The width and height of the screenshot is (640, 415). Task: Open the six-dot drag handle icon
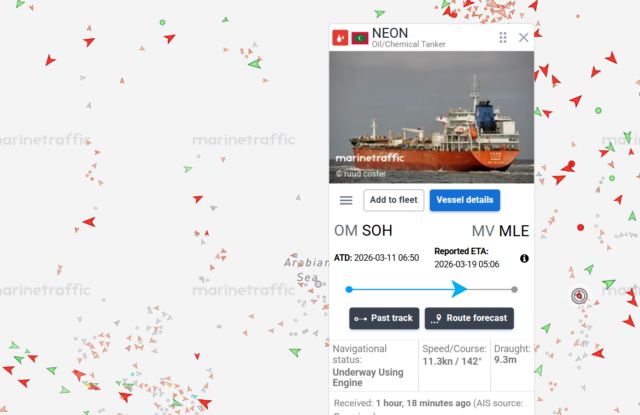503,38
